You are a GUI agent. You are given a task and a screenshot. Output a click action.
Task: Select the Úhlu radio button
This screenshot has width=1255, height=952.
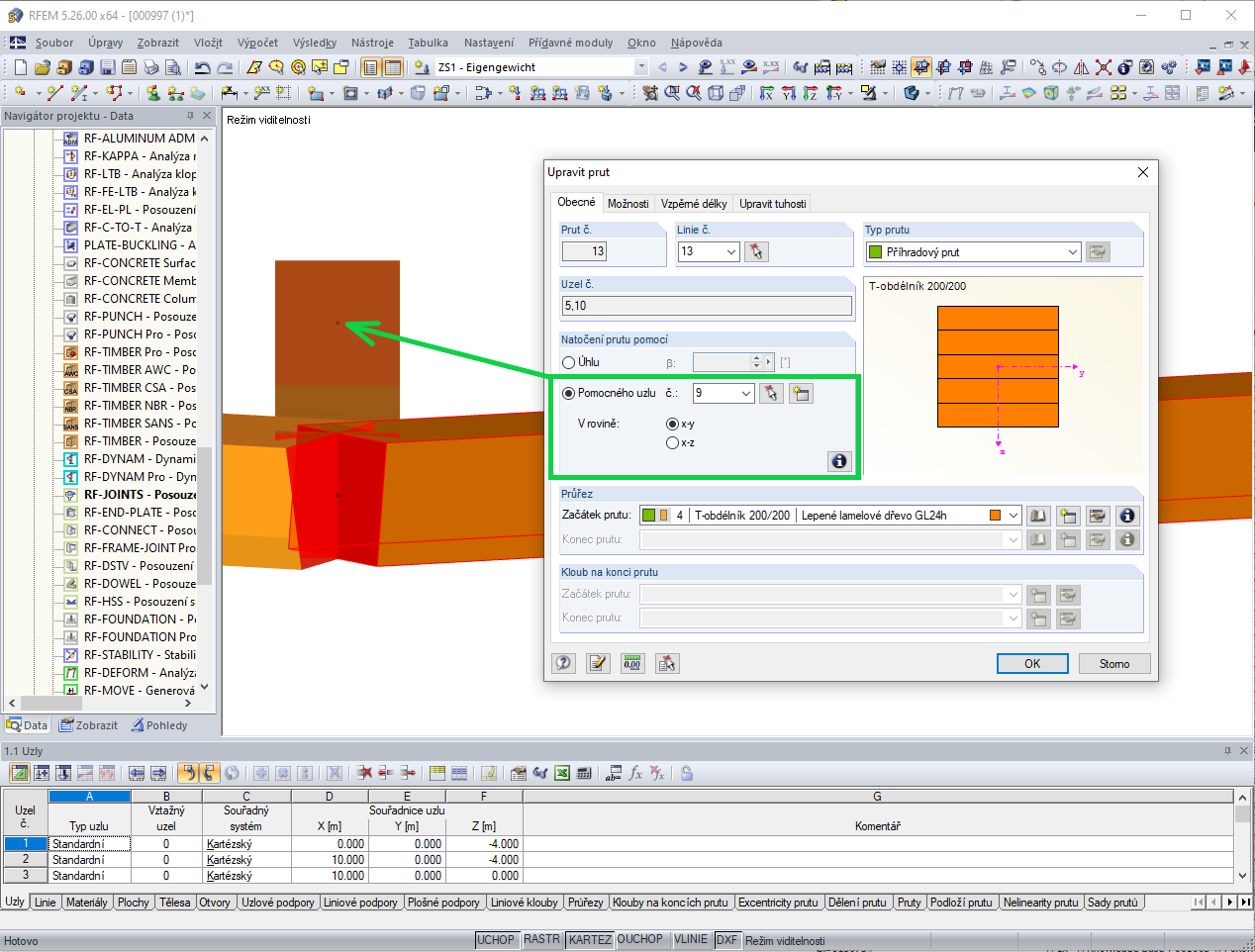(569, 362)
